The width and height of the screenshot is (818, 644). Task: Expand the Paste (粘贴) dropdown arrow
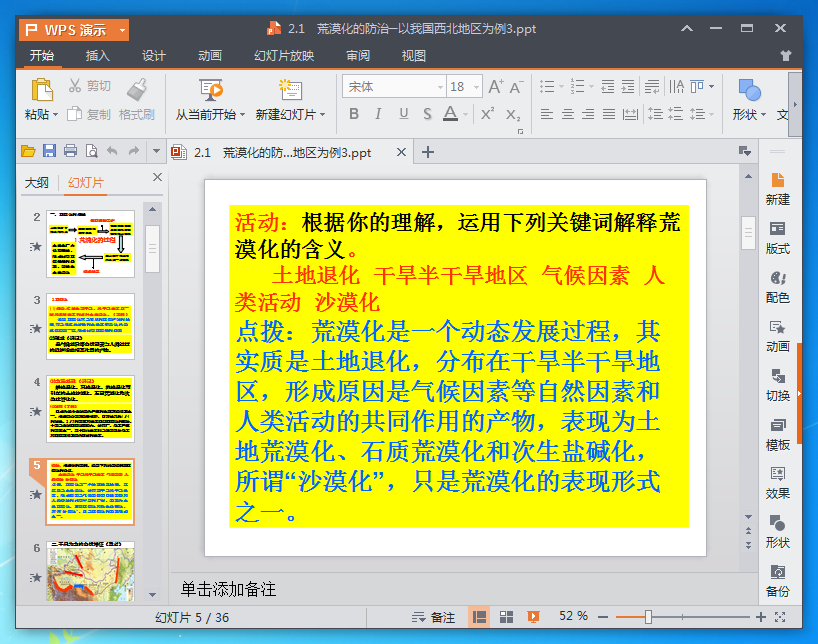[x=55, y=114]
